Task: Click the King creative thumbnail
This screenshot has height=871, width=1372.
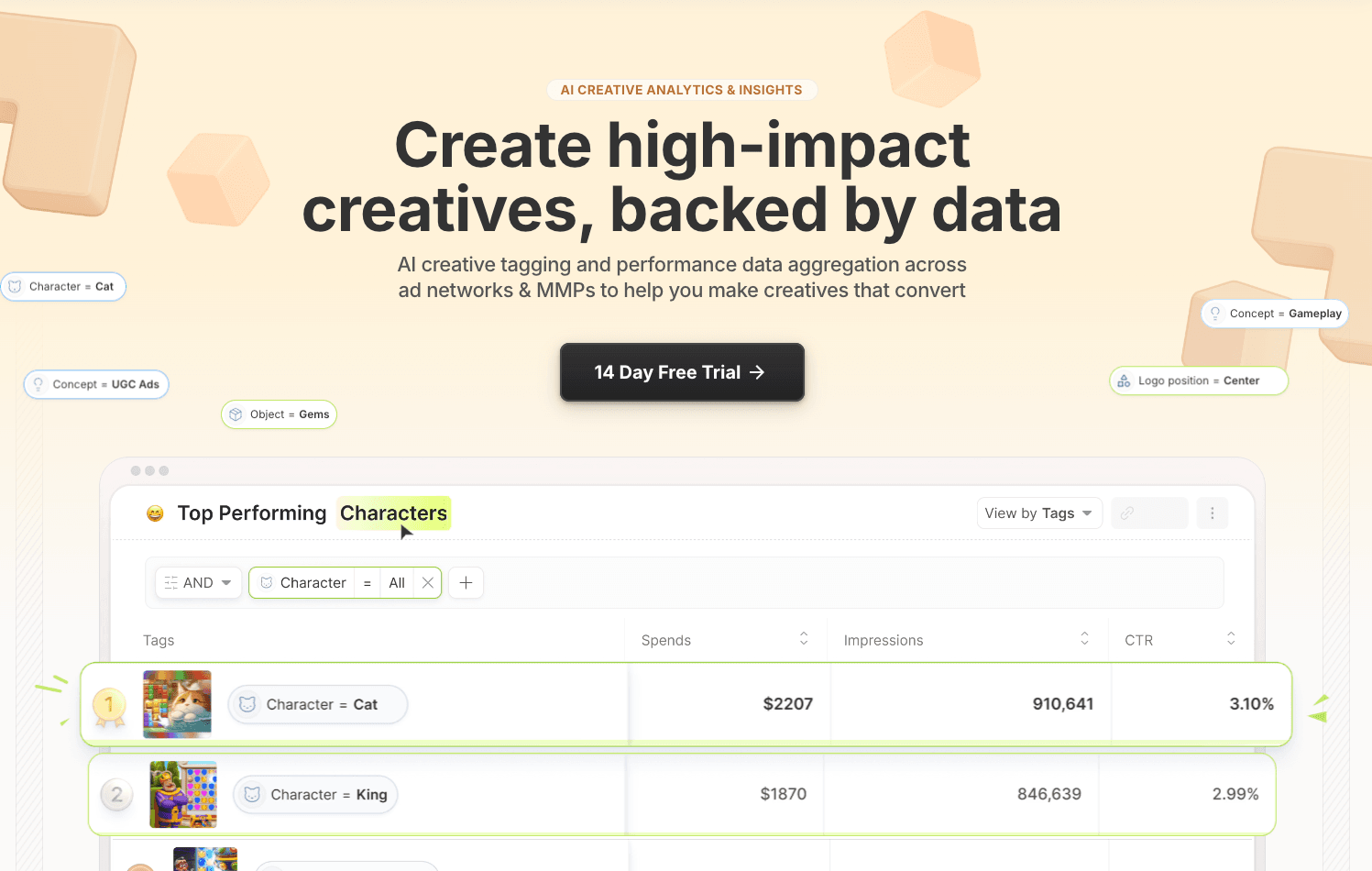Action: pyautogui.click(x=183, y=794)
